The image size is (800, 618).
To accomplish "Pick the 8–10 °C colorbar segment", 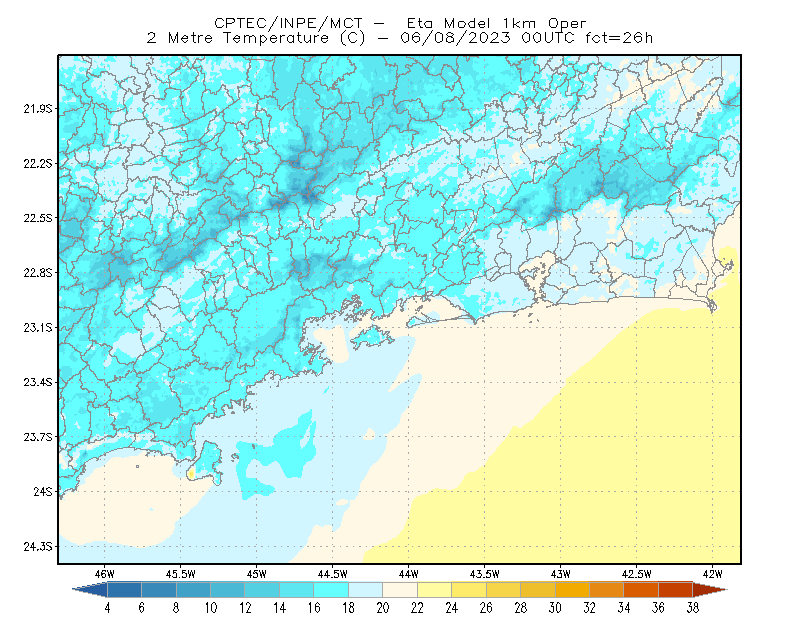I will click(x=193, y=590).
